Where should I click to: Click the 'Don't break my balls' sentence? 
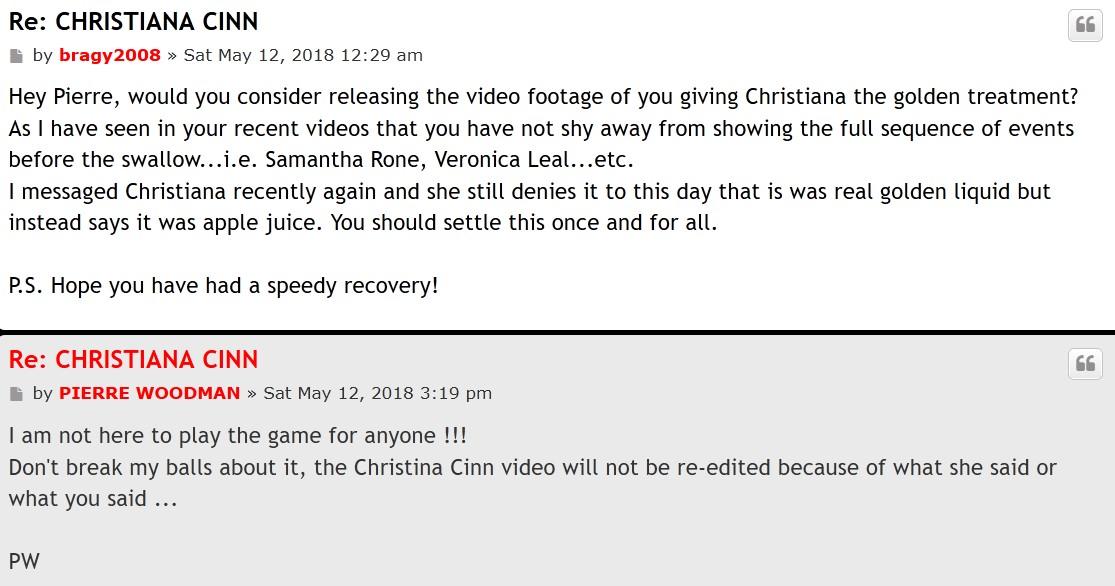[533, 467]
